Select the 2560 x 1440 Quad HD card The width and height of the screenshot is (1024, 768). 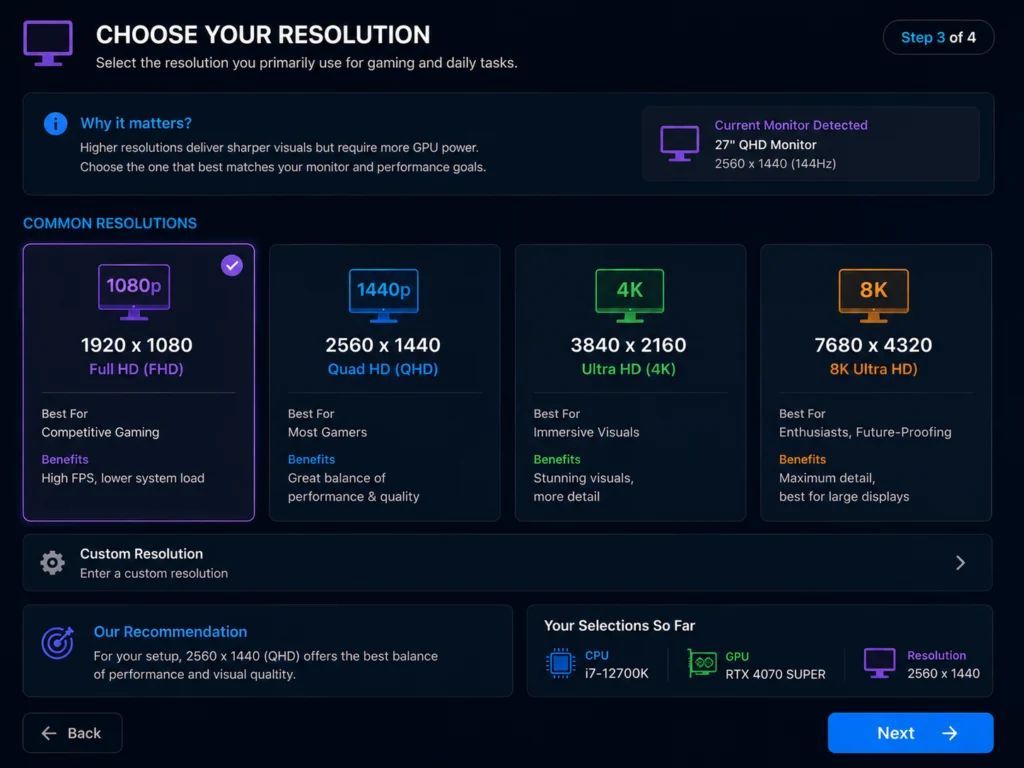(385, 383)
